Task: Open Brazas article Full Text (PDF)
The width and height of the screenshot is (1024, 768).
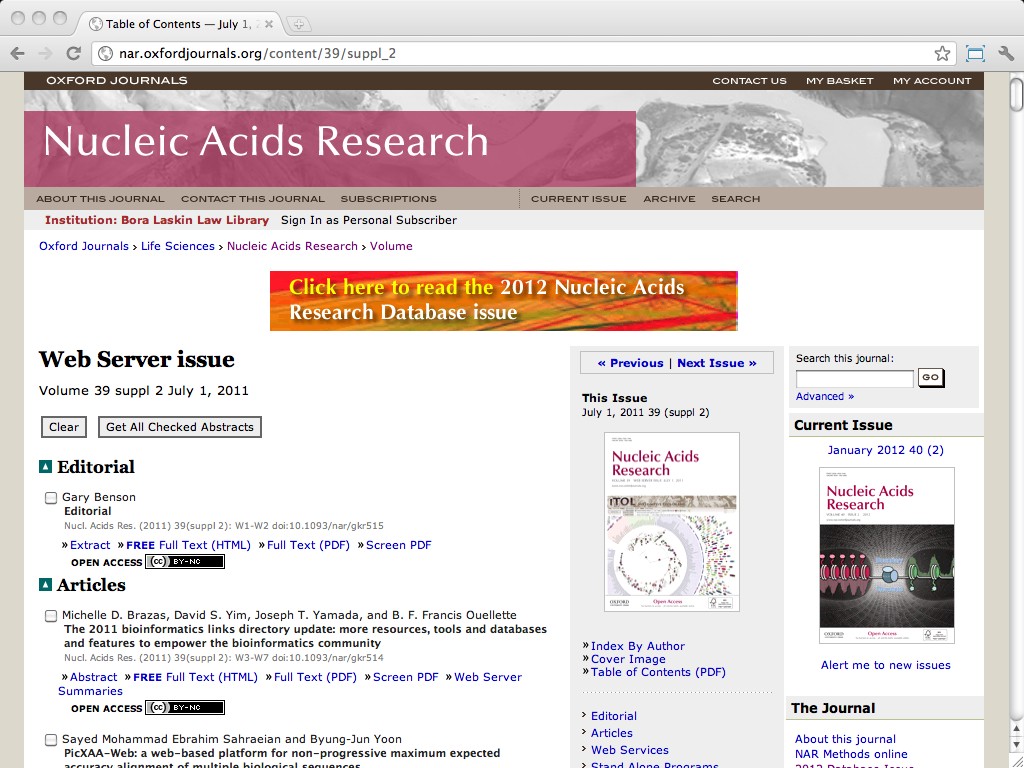Action: click(315, 677)
